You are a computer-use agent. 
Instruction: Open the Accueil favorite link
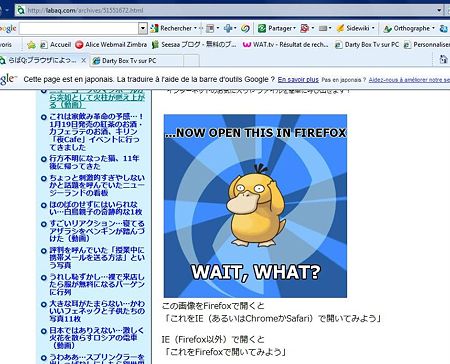click(55, 45)
